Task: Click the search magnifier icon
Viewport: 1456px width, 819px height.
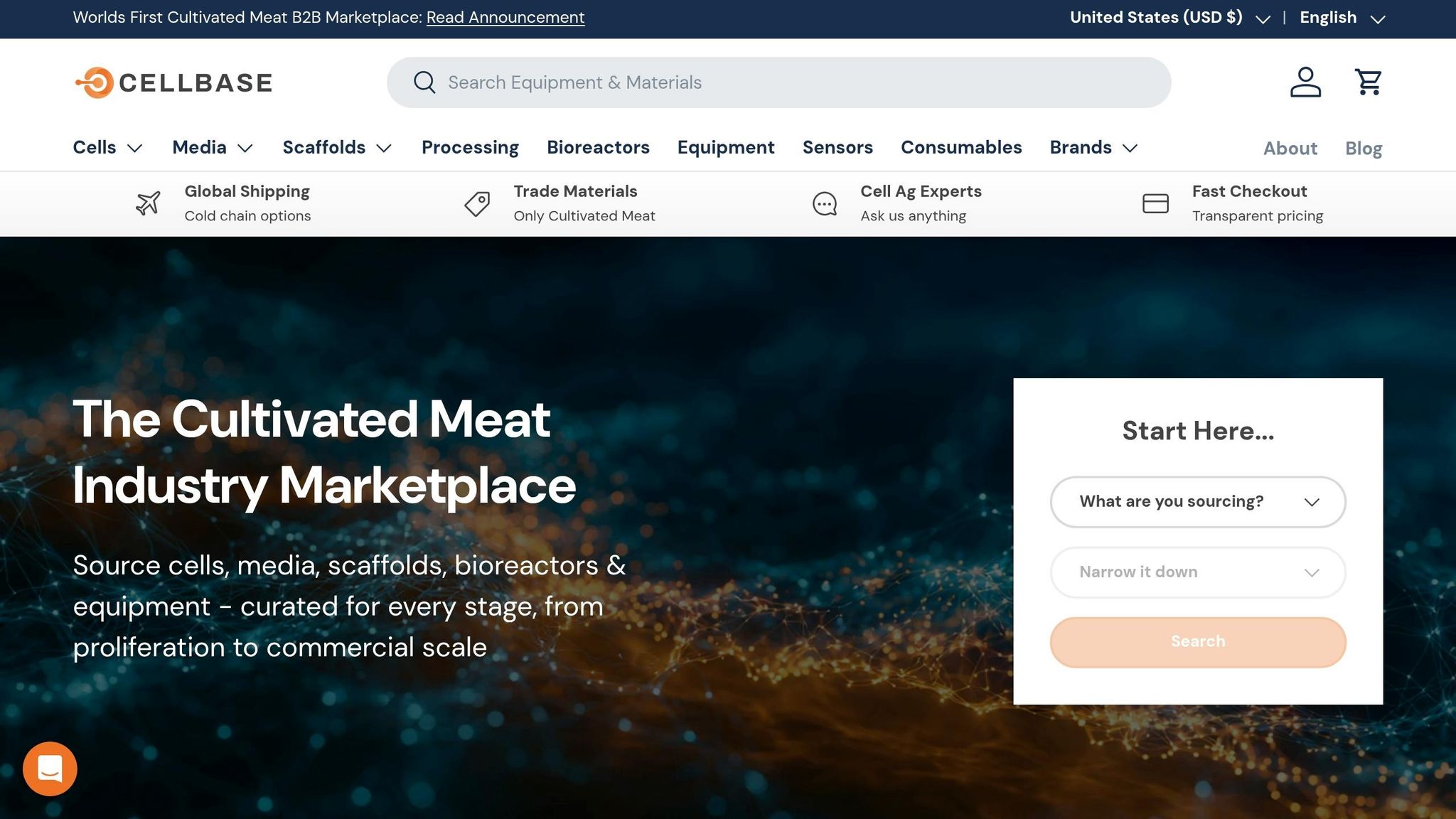Action: point(424,82)
